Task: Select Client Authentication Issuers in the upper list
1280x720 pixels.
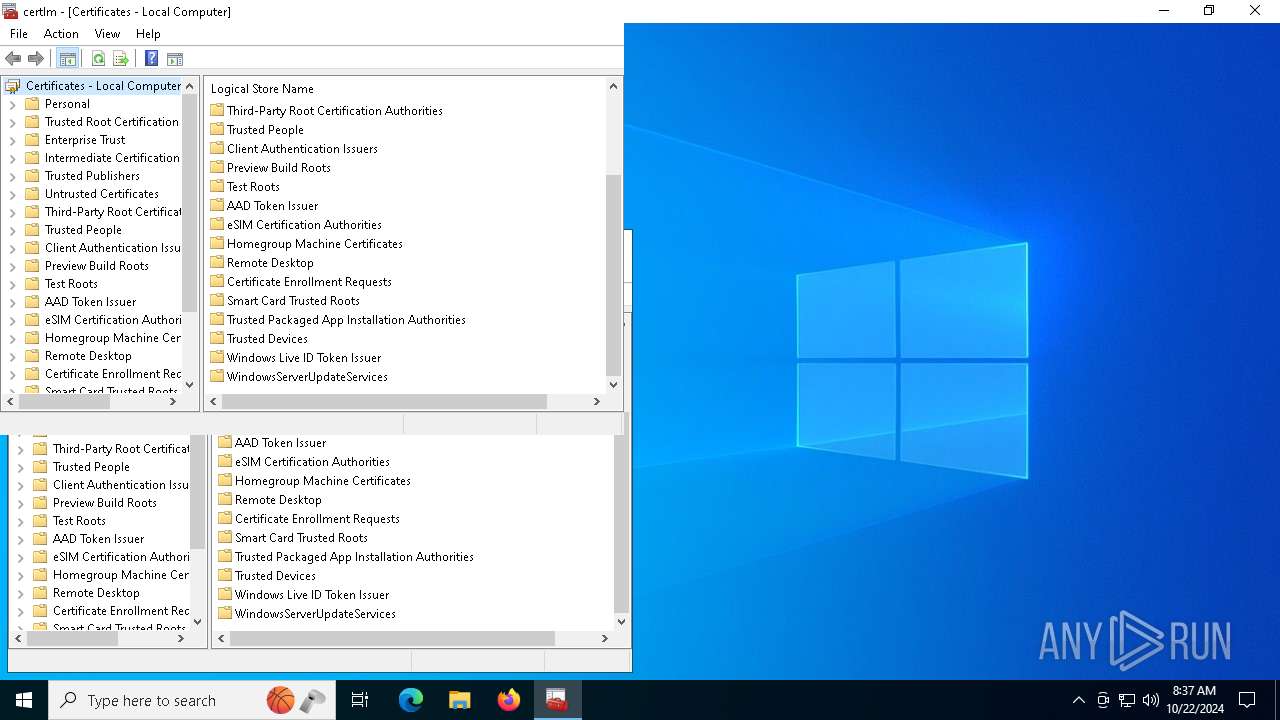Action: click(302, 149)
